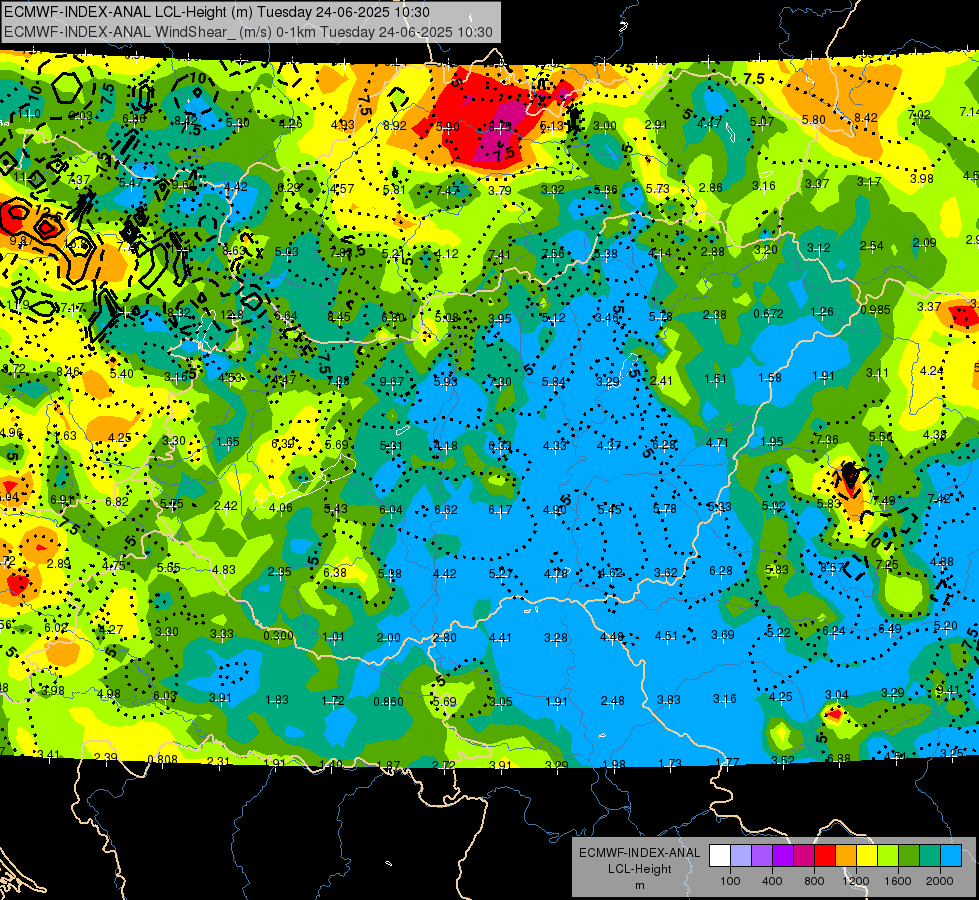Click the legend tick label 1200

coord(856,881)
